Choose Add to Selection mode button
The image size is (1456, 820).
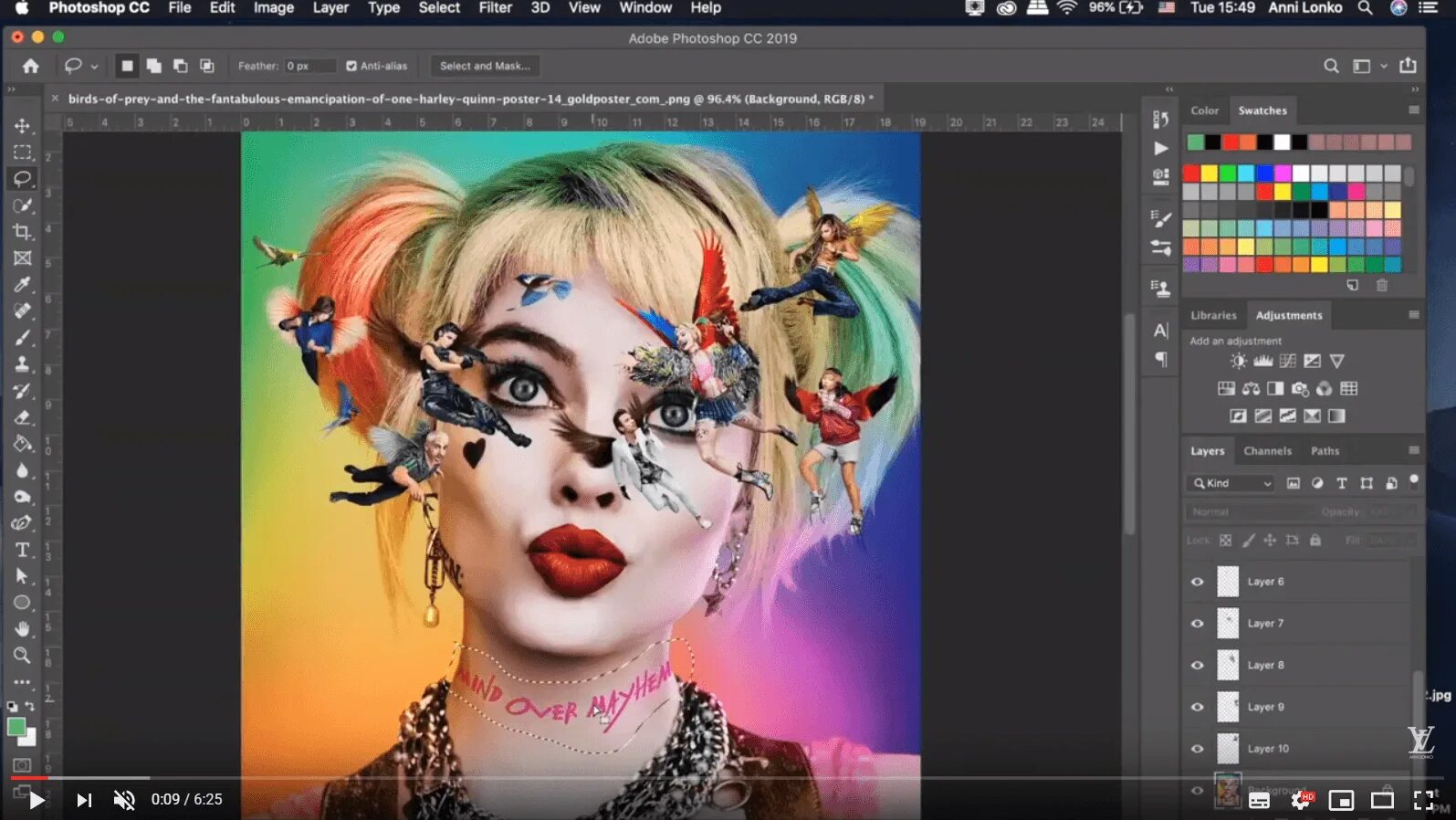pos(153,66)
